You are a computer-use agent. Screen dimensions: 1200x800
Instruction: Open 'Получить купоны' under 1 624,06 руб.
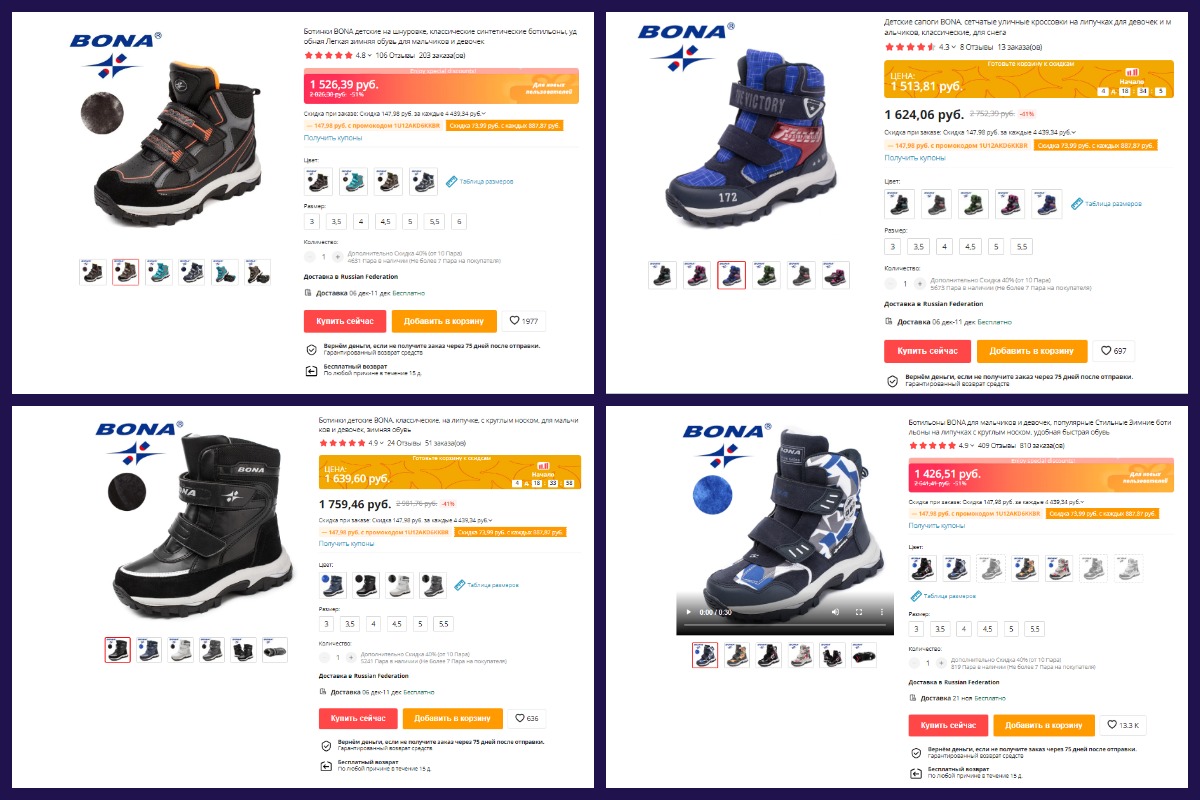[914, 157]
